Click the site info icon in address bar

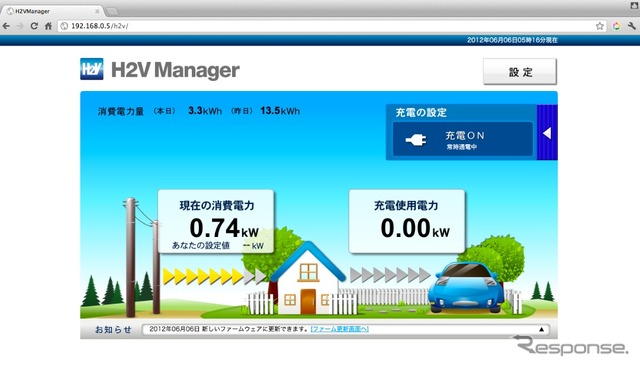pyautogui.click(x=64, y=26)
